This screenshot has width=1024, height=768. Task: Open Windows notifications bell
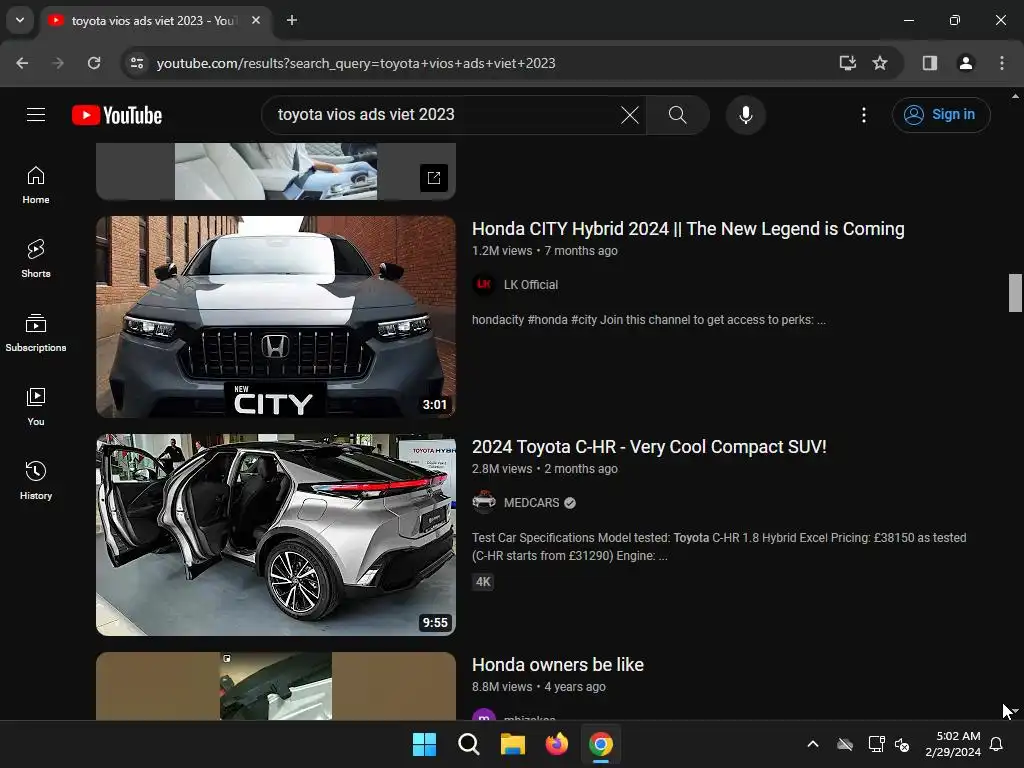[x=997, y=744]
